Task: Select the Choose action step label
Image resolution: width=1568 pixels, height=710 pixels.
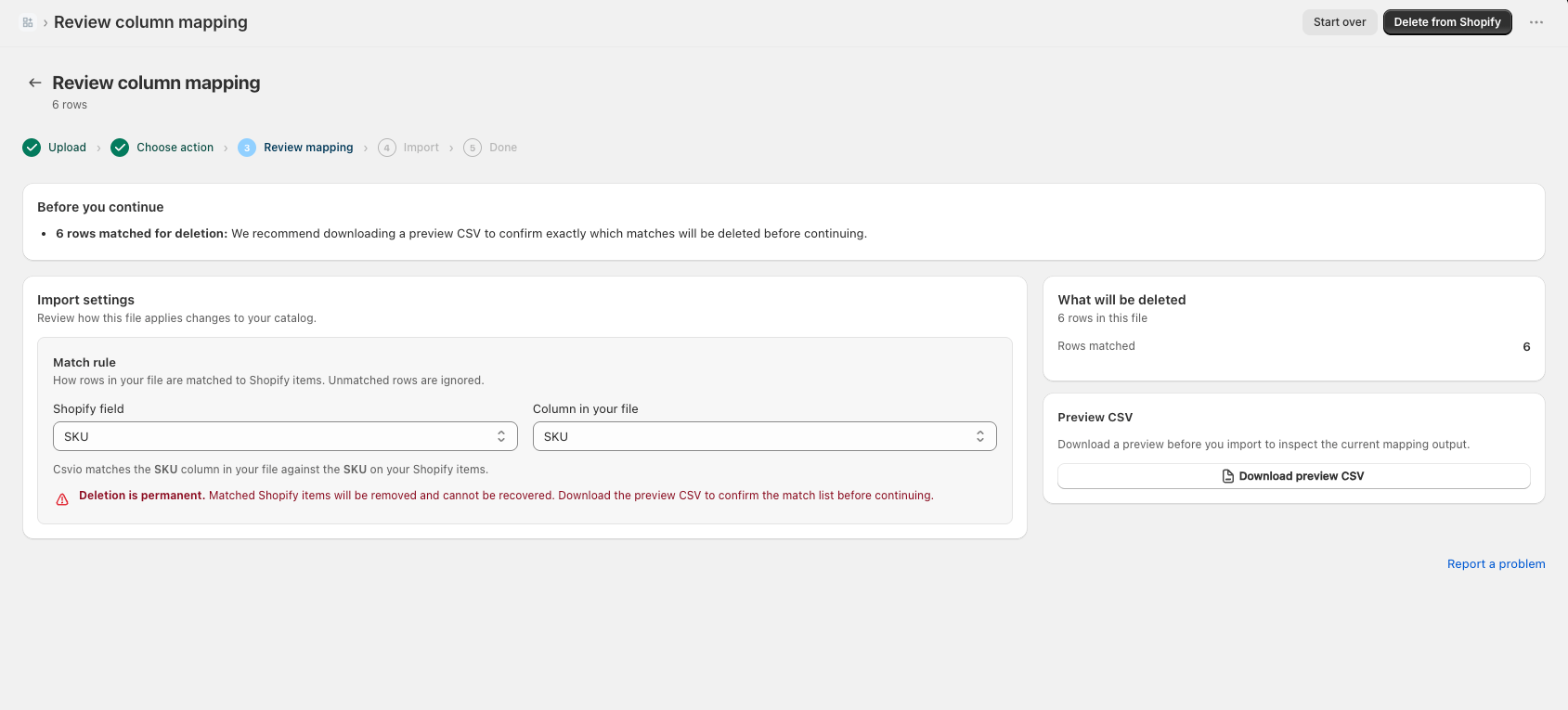Action: 175,147
